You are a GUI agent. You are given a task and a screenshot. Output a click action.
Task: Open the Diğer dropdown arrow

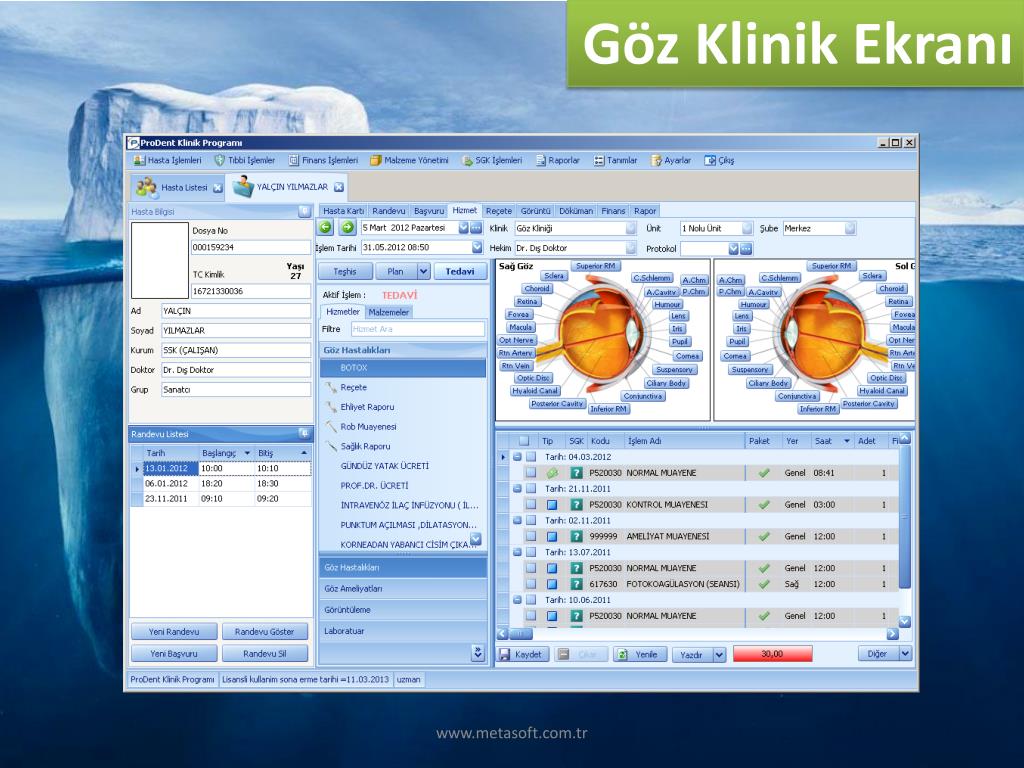pos(905,654)
